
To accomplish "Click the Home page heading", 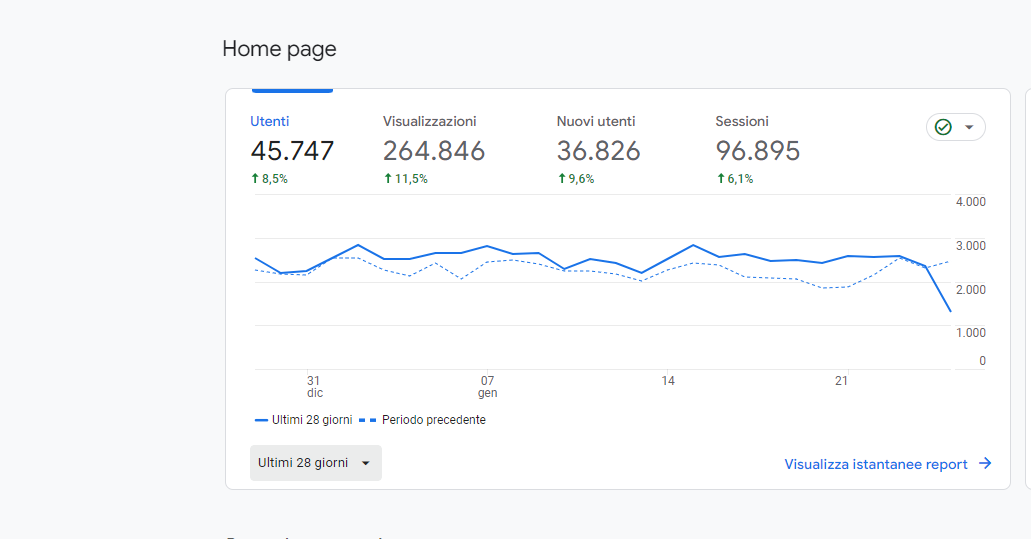I will (x=279, y=48).
